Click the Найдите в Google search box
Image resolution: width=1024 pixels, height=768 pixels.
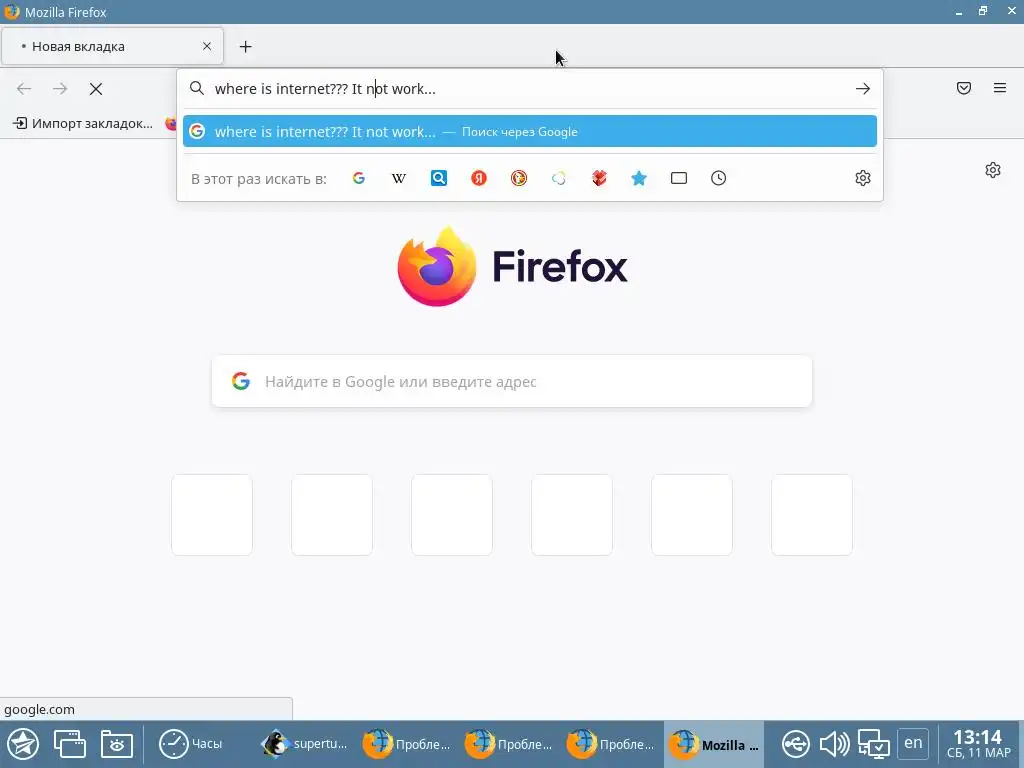[x=512, y=381]
